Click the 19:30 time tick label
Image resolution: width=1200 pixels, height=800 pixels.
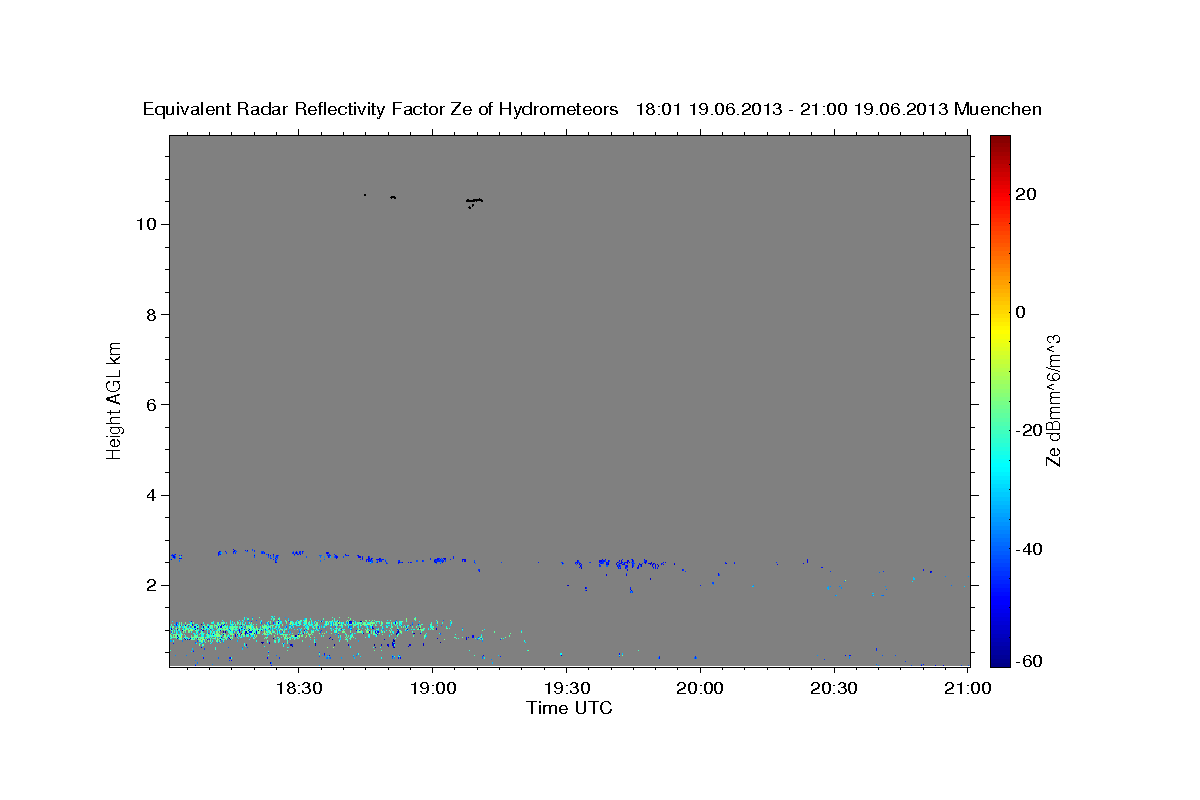[566, 689]
